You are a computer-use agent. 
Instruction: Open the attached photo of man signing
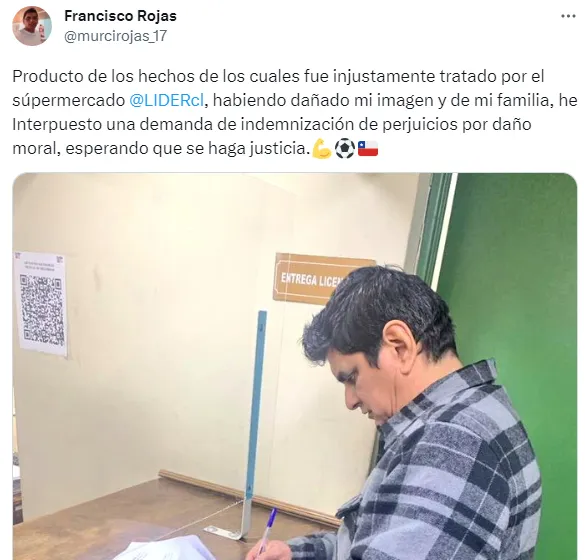pos(295,366)
